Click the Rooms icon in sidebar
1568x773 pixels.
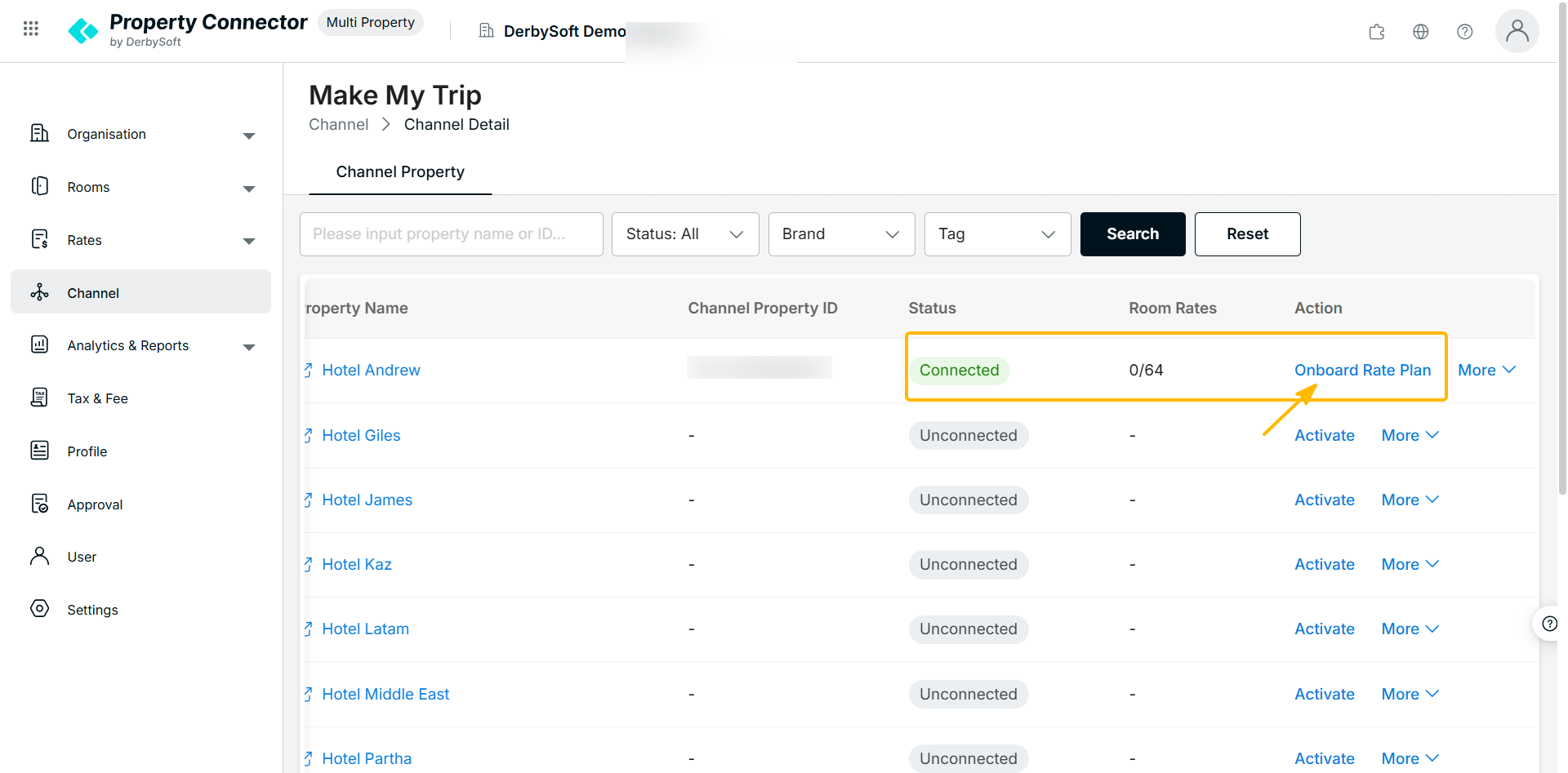pos(39,186)
